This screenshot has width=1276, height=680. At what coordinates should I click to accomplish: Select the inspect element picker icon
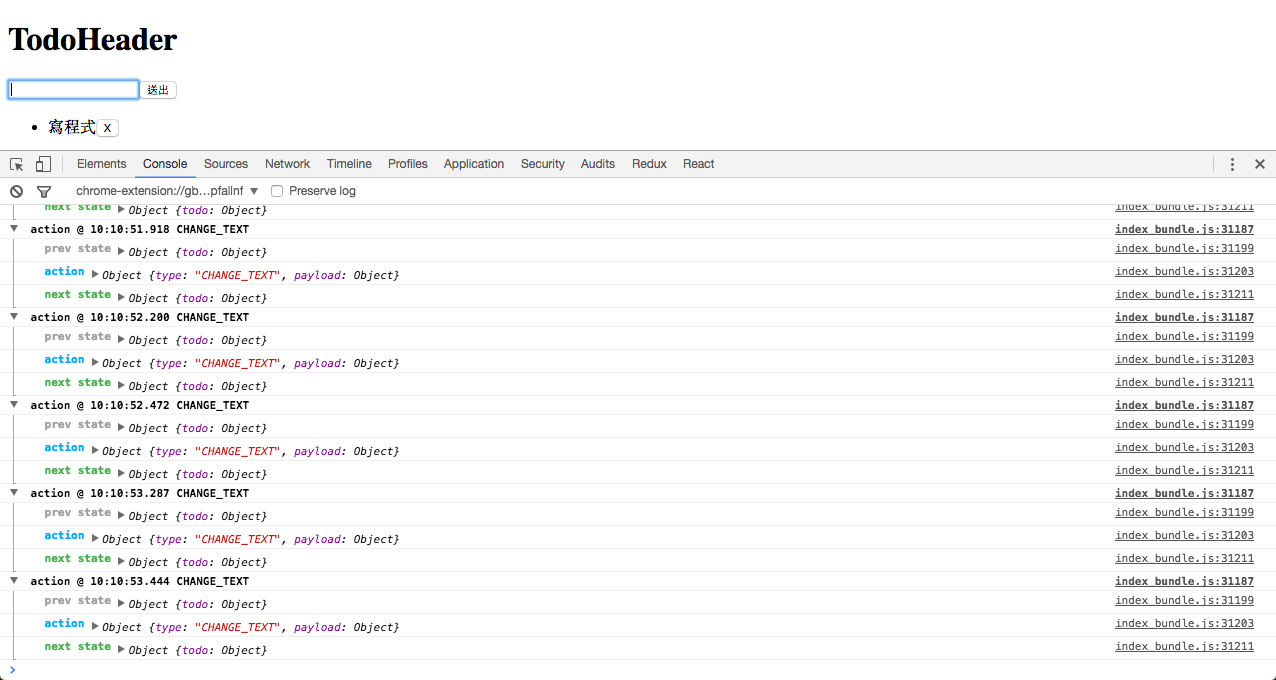click(x=17, y=164)
